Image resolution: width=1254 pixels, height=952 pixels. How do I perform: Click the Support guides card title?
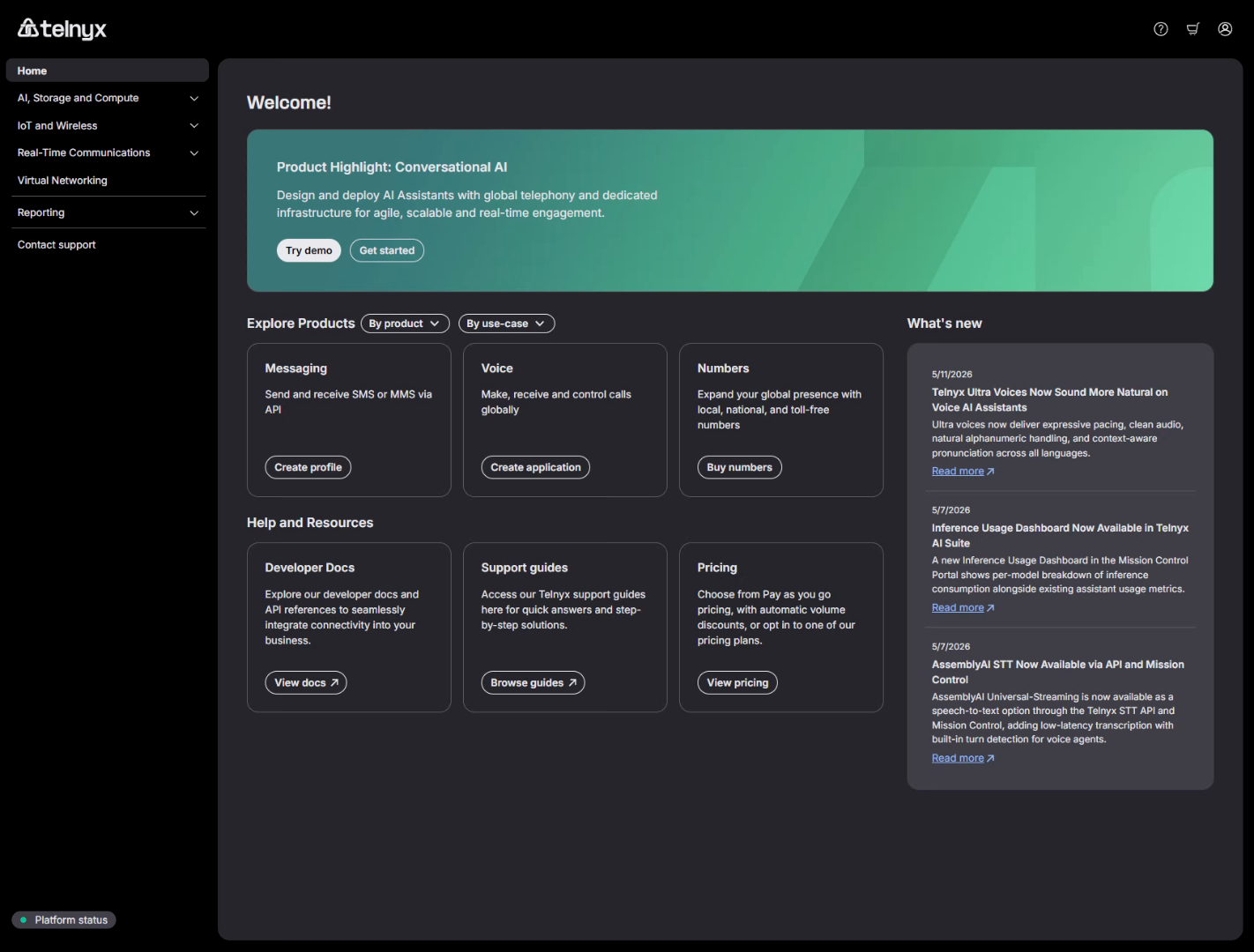pos(525,568)
